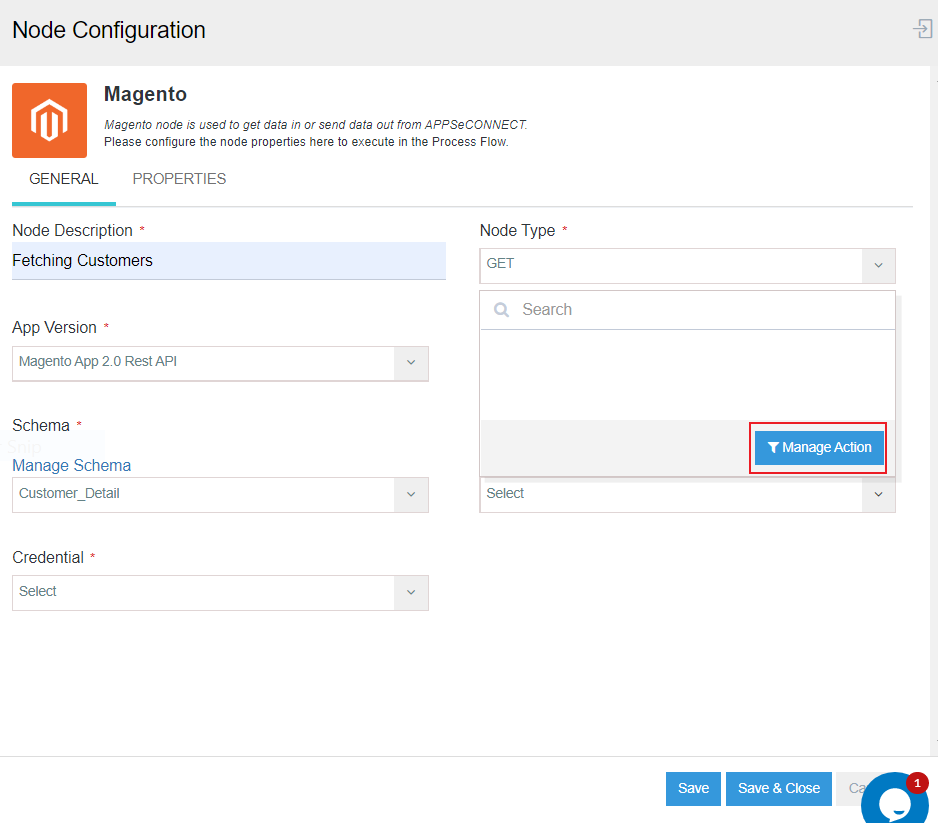The width and height of the screenshot is (938, 823).
Task: Focus the Search box in dropdown
Action: [x=700, y=310]
